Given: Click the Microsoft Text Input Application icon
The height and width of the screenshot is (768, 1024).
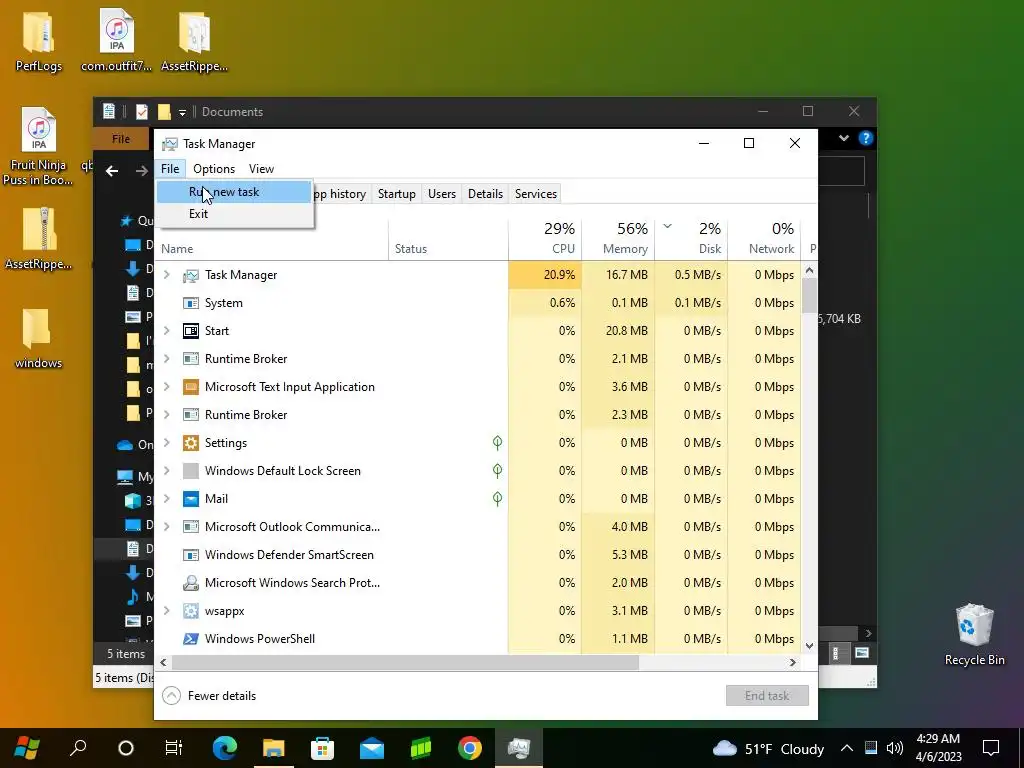Looking at the screenshot, I should [191, 387].
